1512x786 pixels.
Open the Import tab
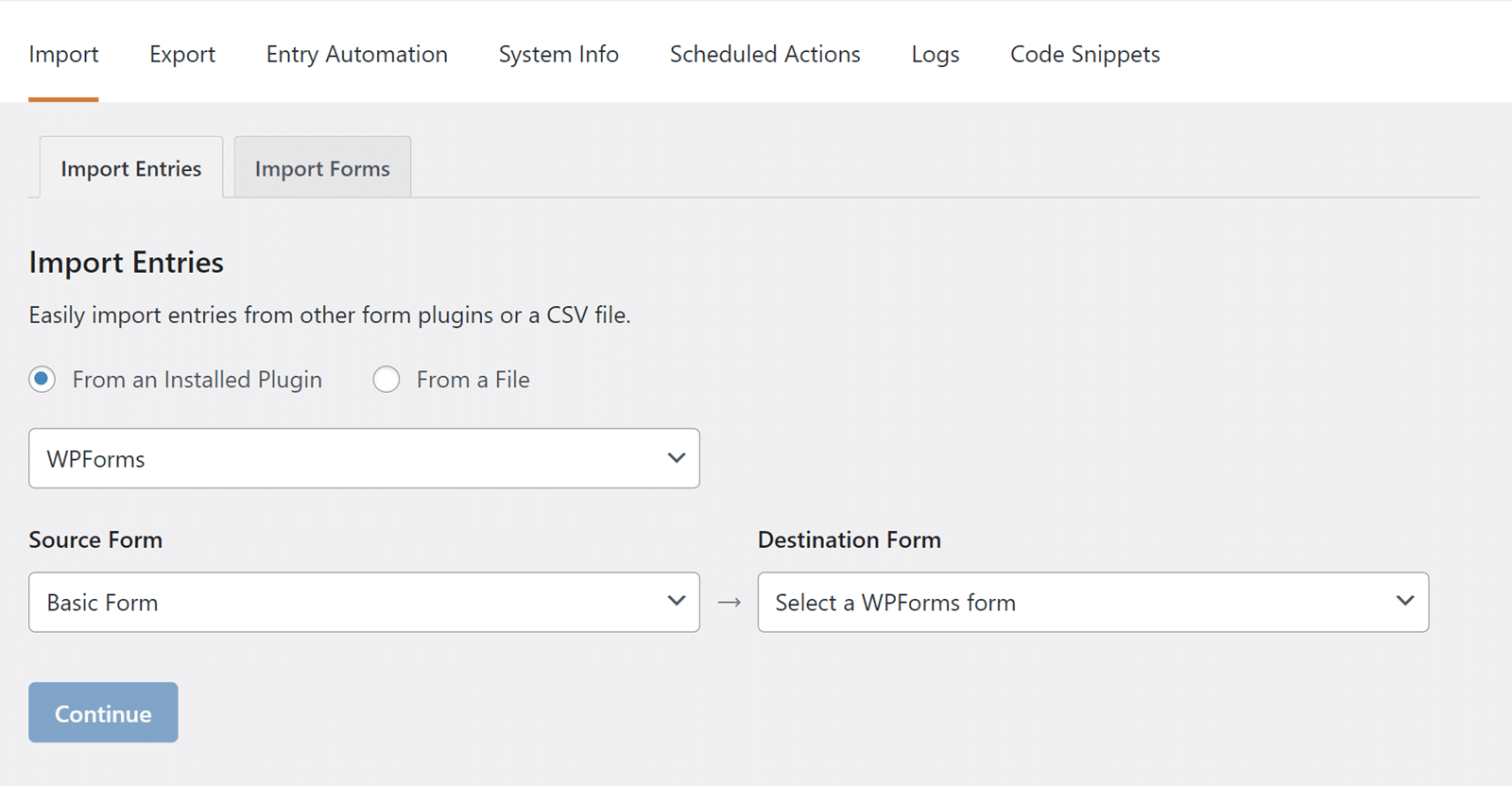[x=63, y=55]
